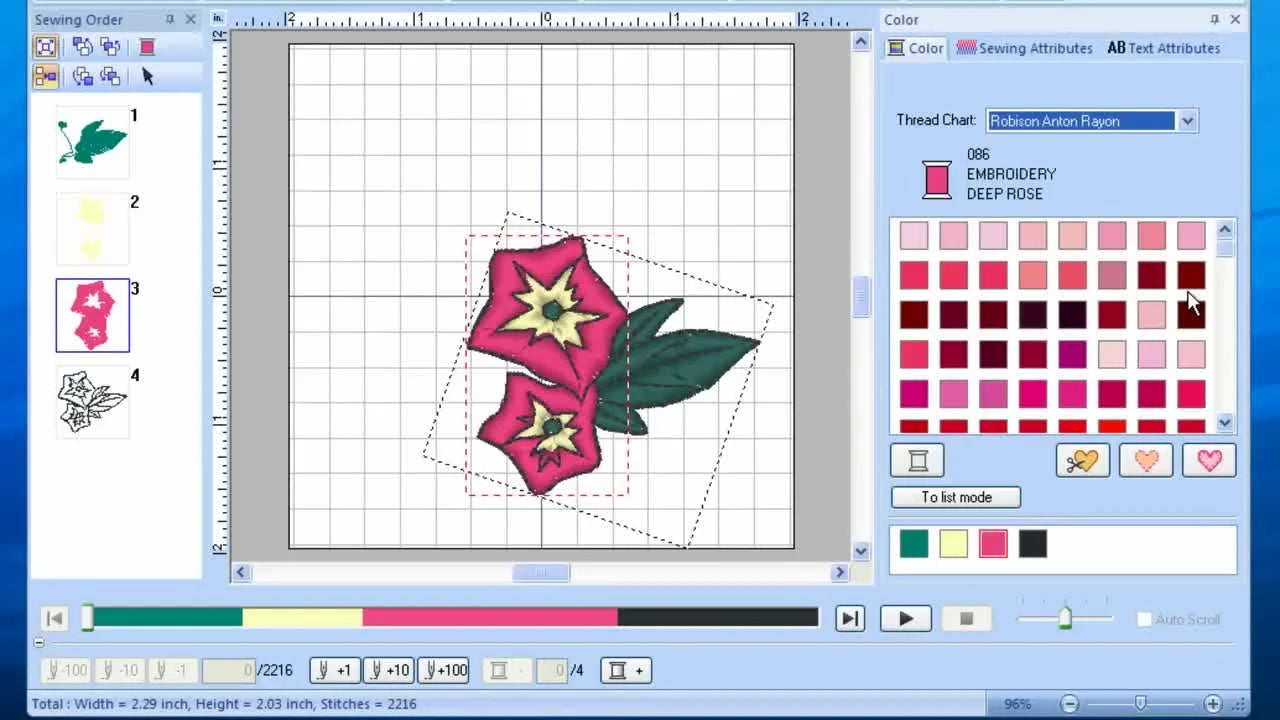Click the red thread spool color icon in Sewing Order
The width and height of the screenshot is (1280, 720).
pos(148,46)
